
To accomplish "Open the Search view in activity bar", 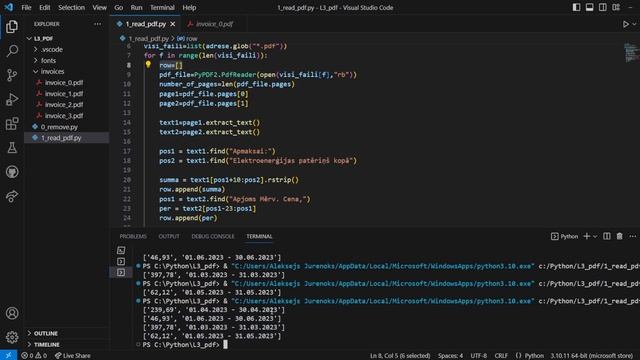I will [12, 51].
